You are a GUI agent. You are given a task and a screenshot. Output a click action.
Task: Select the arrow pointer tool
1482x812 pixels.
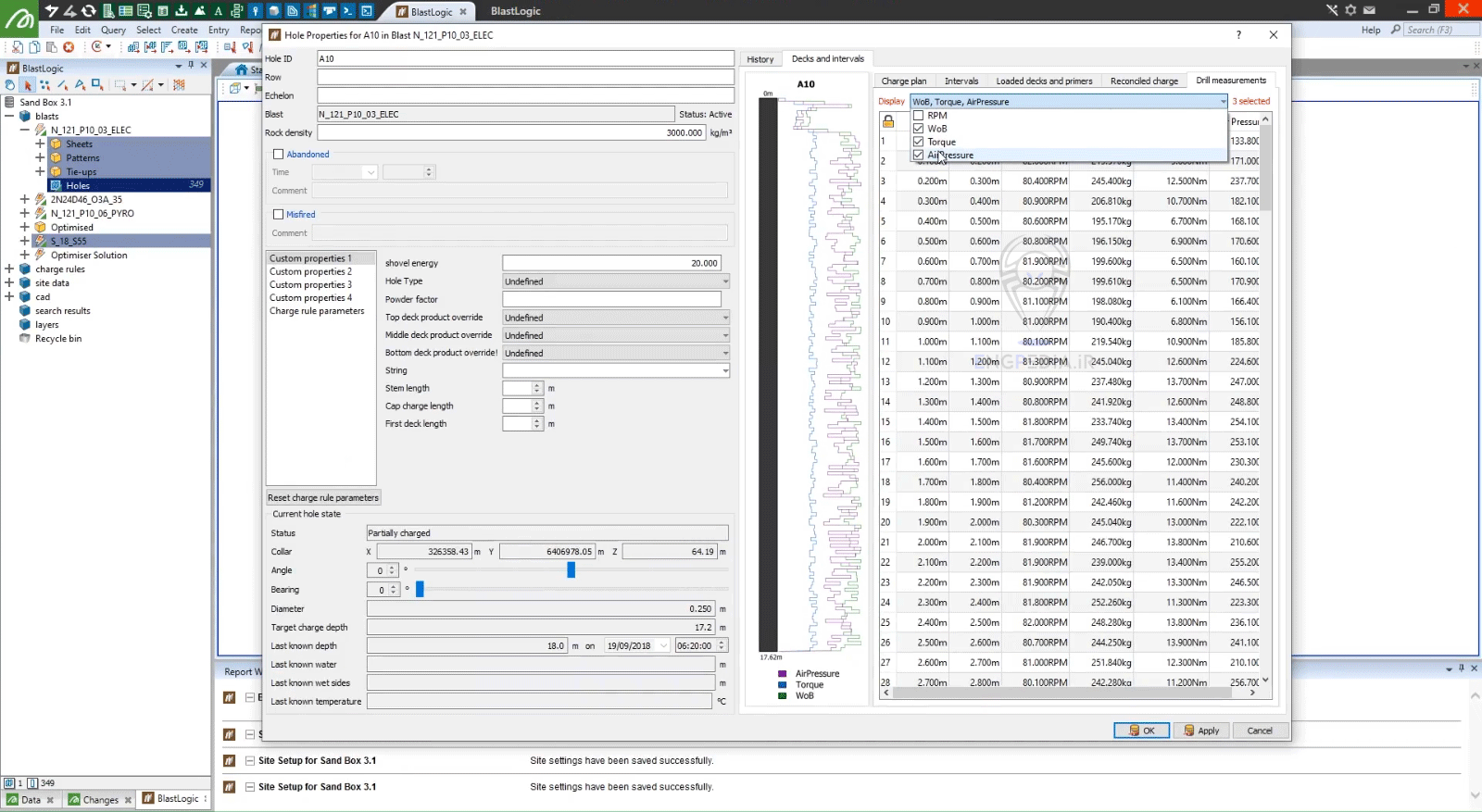point(28,85)
